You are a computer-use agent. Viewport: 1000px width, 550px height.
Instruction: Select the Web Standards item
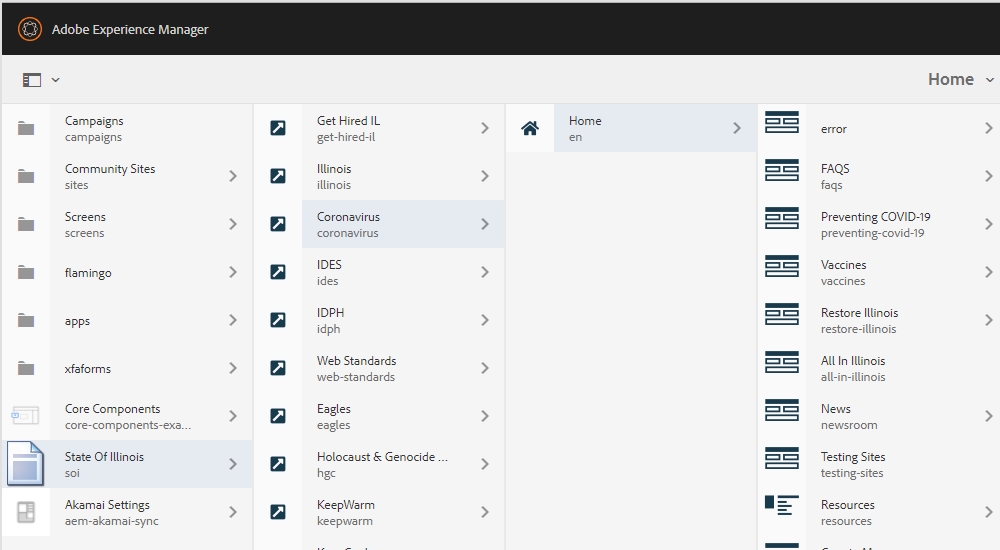(x=380, y=368)
